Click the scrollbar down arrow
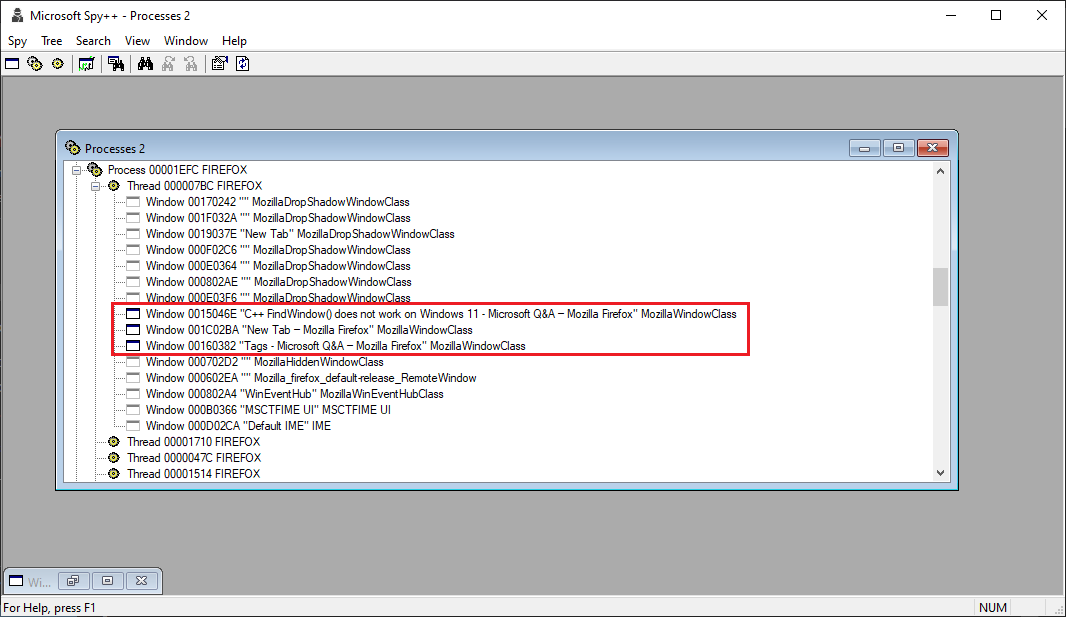Image resolution: width=1066 pixels, height=617 pixels. 940,471
